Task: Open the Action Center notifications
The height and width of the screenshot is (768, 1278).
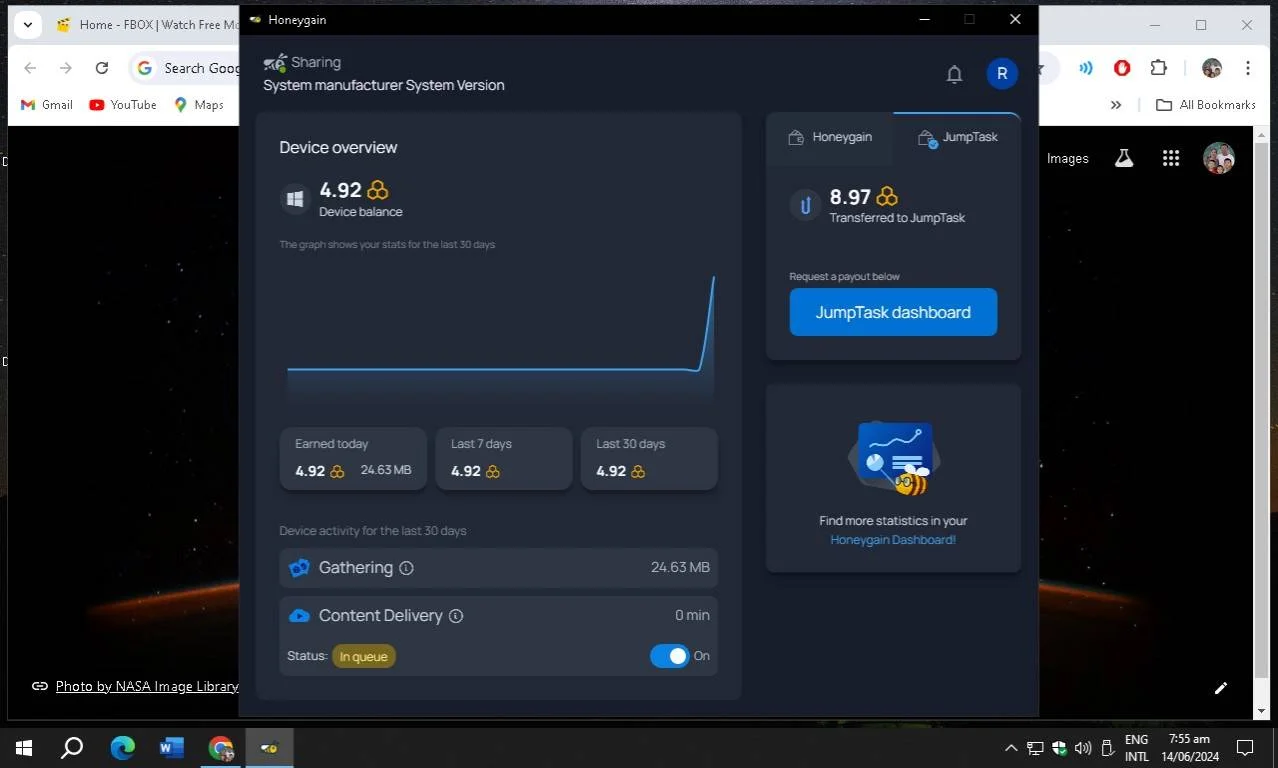Action: [x=1245, y=748]
